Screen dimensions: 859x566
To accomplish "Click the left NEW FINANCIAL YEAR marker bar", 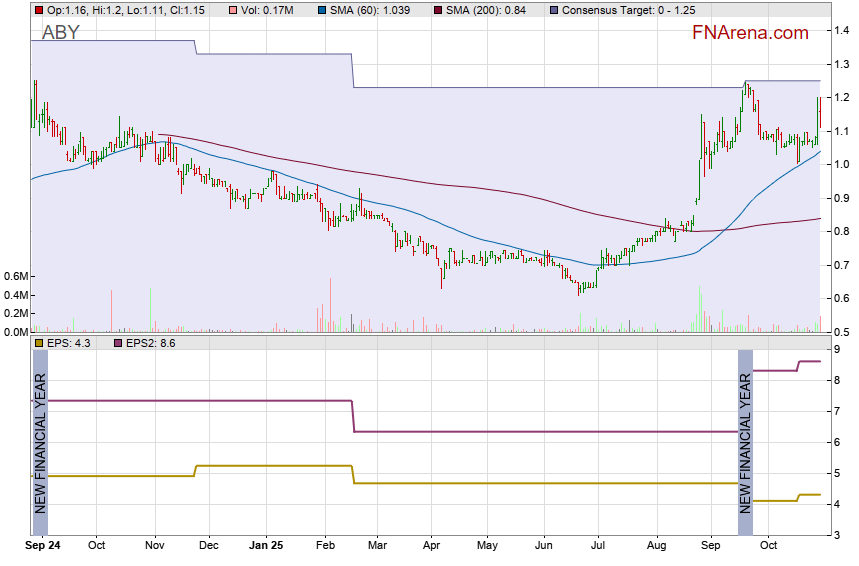I will tap(41, 444).
